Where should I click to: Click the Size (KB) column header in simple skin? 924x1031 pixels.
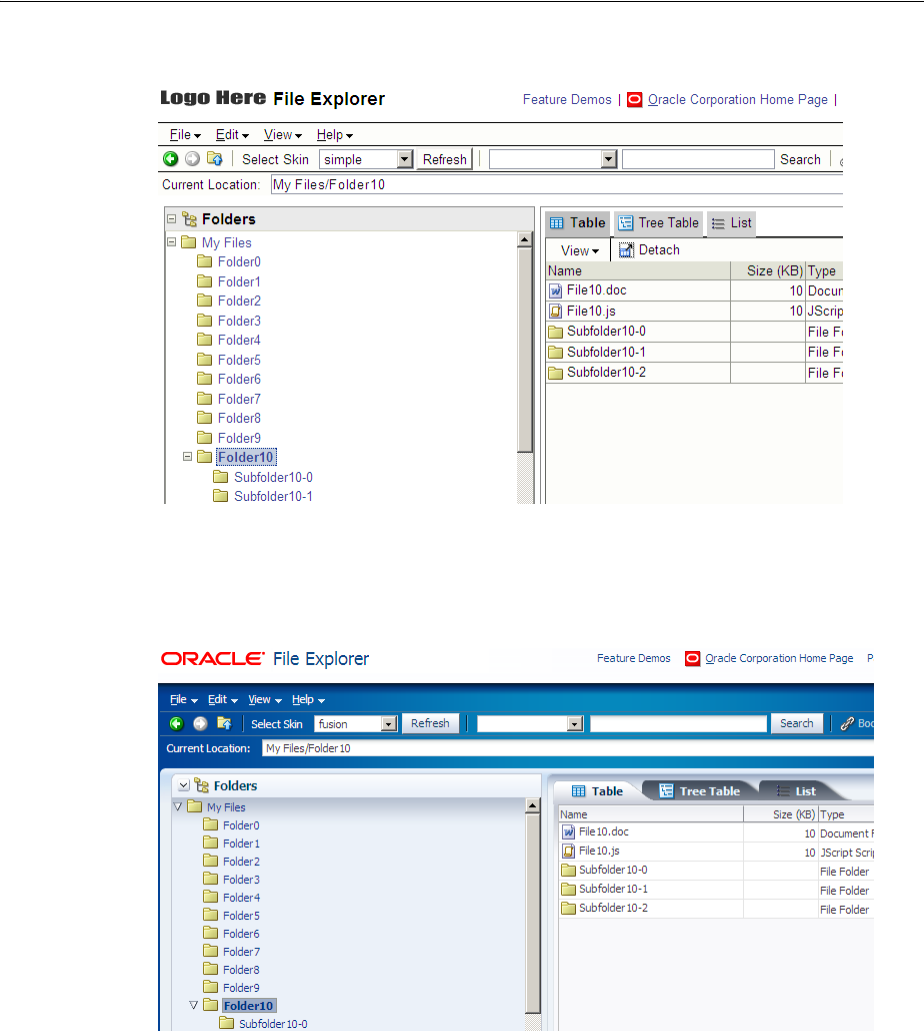click(x=767, y=271)
